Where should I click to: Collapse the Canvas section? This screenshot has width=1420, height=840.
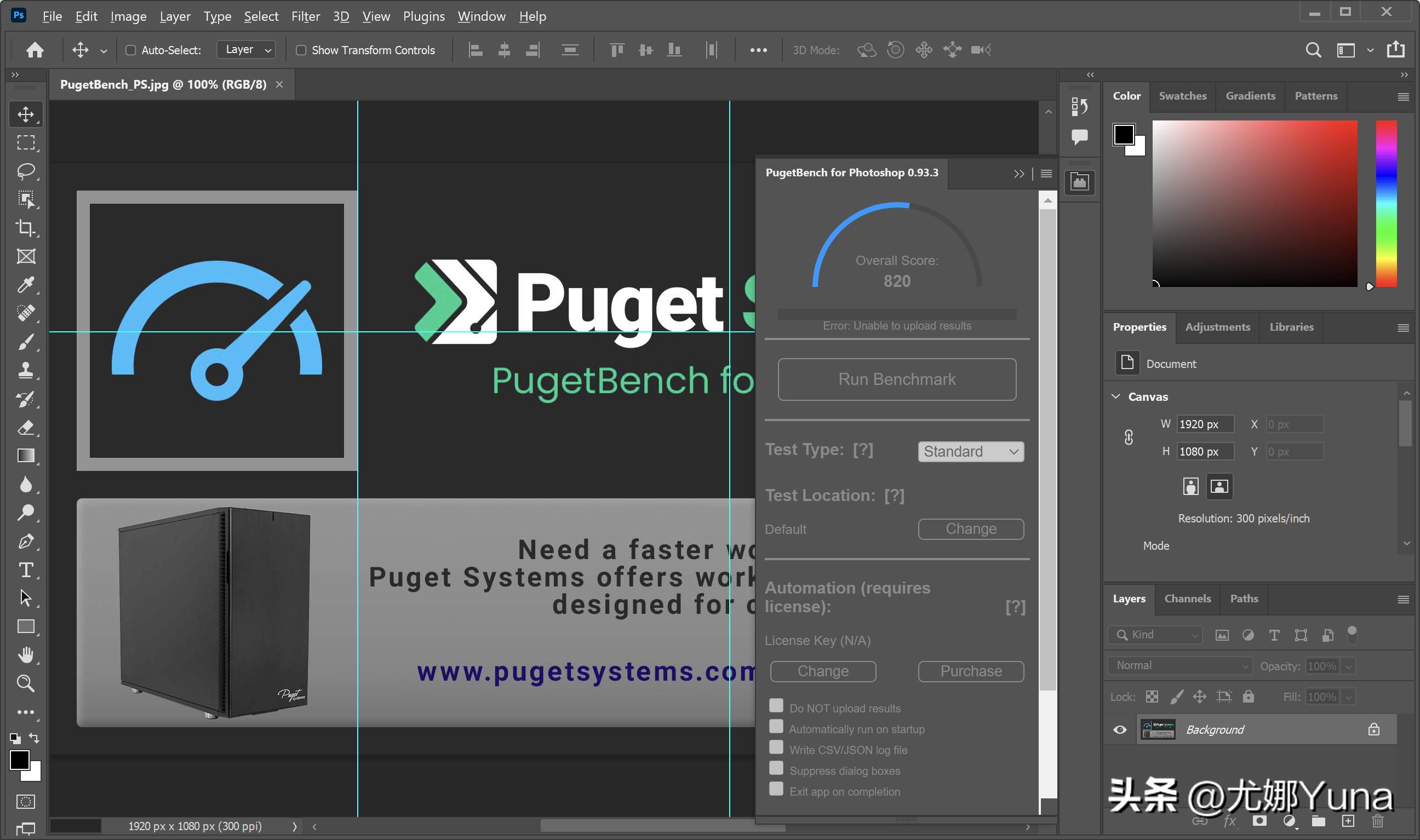[1116, 396]
